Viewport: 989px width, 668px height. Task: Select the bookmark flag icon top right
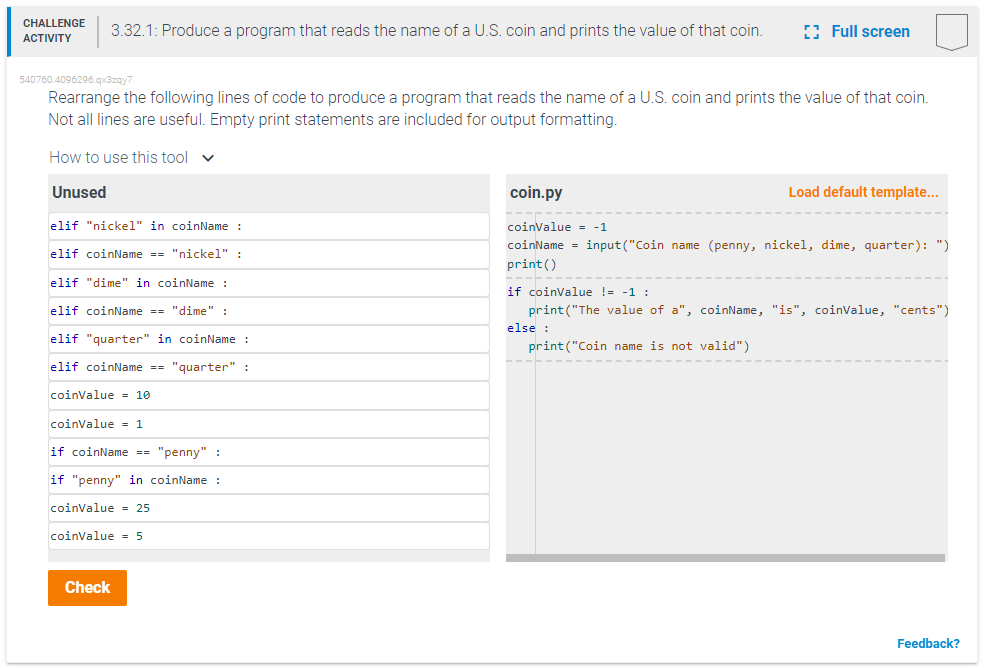point(951,31)
